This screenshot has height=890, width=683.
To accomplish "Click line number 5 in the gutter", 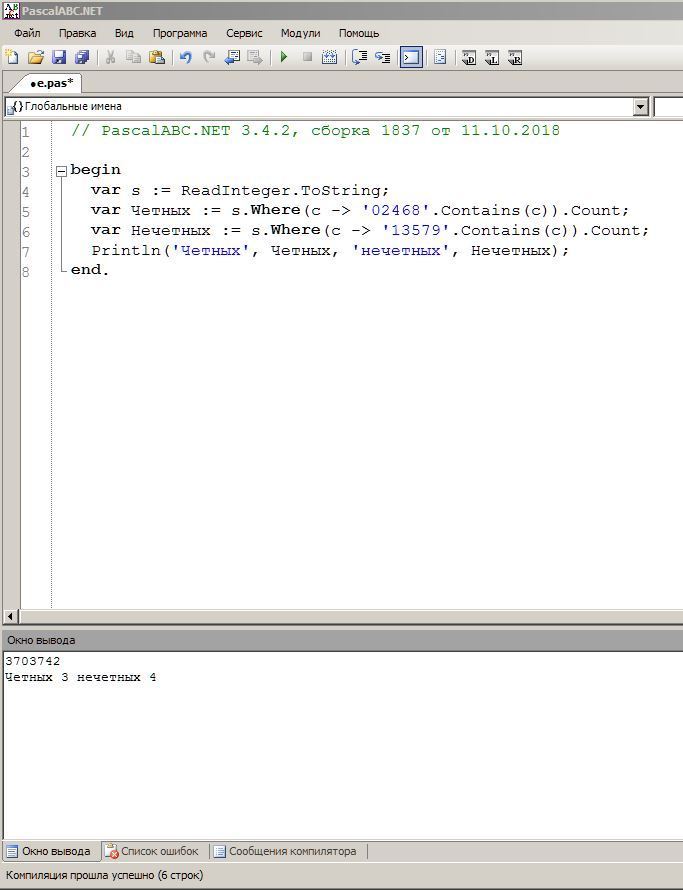I will tap(26, 211).
